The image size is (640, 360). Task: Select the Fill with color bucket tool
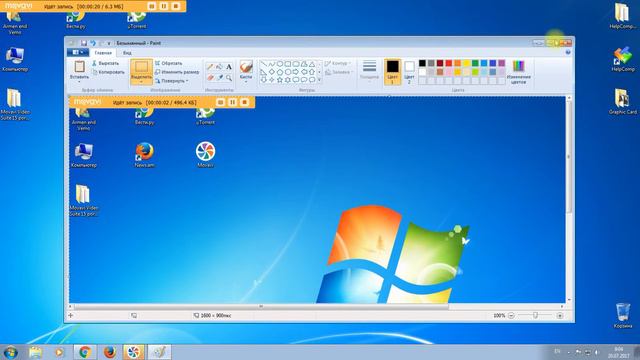point(220,67)
